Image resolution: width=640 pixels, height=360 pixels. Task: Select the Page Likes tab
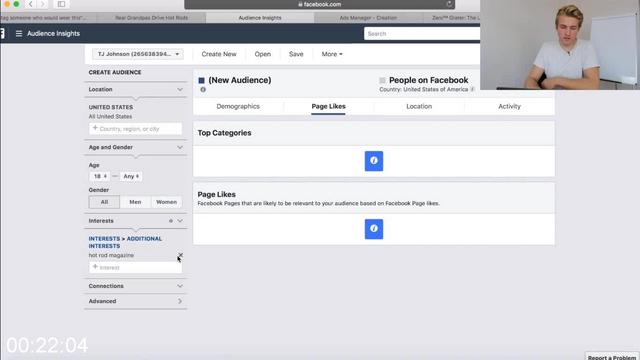329,106
